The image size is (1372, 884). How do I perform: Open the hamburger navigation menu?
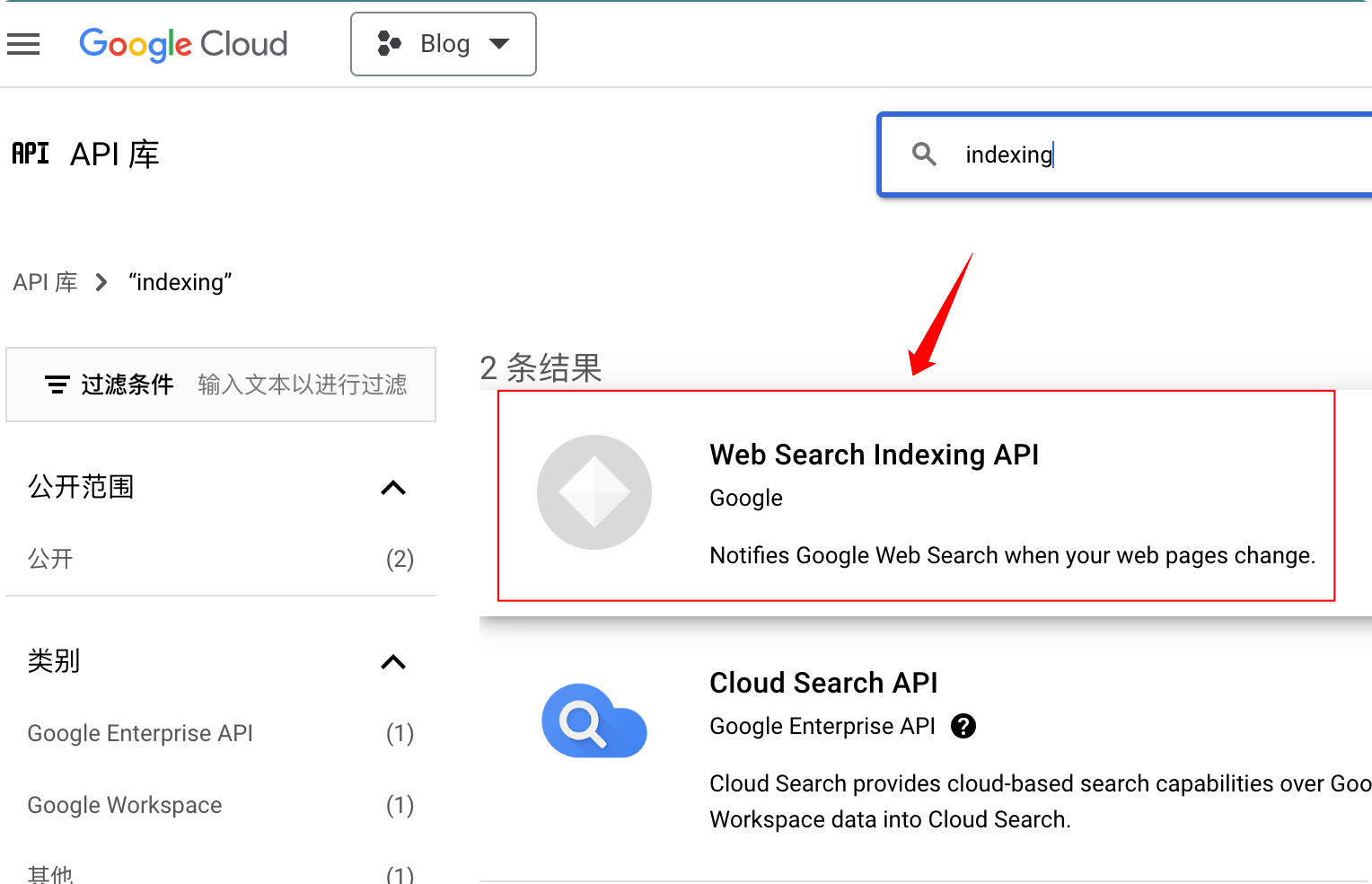(23, 44)
